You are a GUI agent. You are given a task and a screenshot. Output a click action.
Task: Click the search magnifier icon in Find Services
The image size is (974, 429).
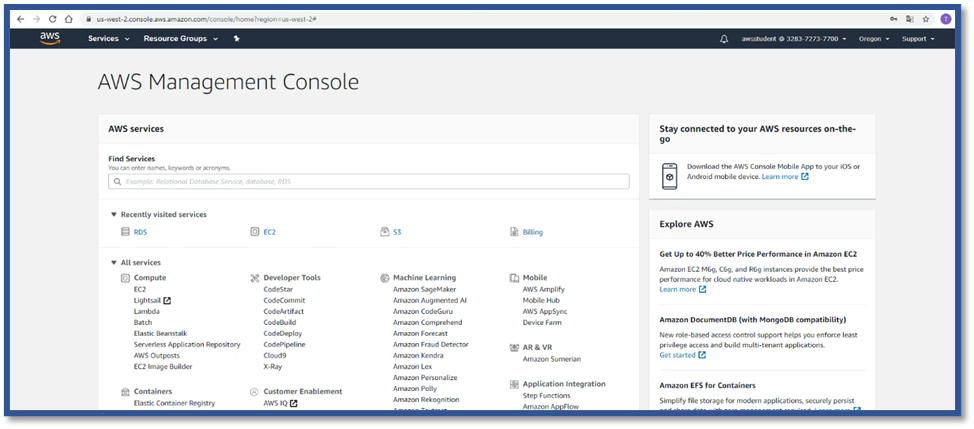[x=117, y=182]
